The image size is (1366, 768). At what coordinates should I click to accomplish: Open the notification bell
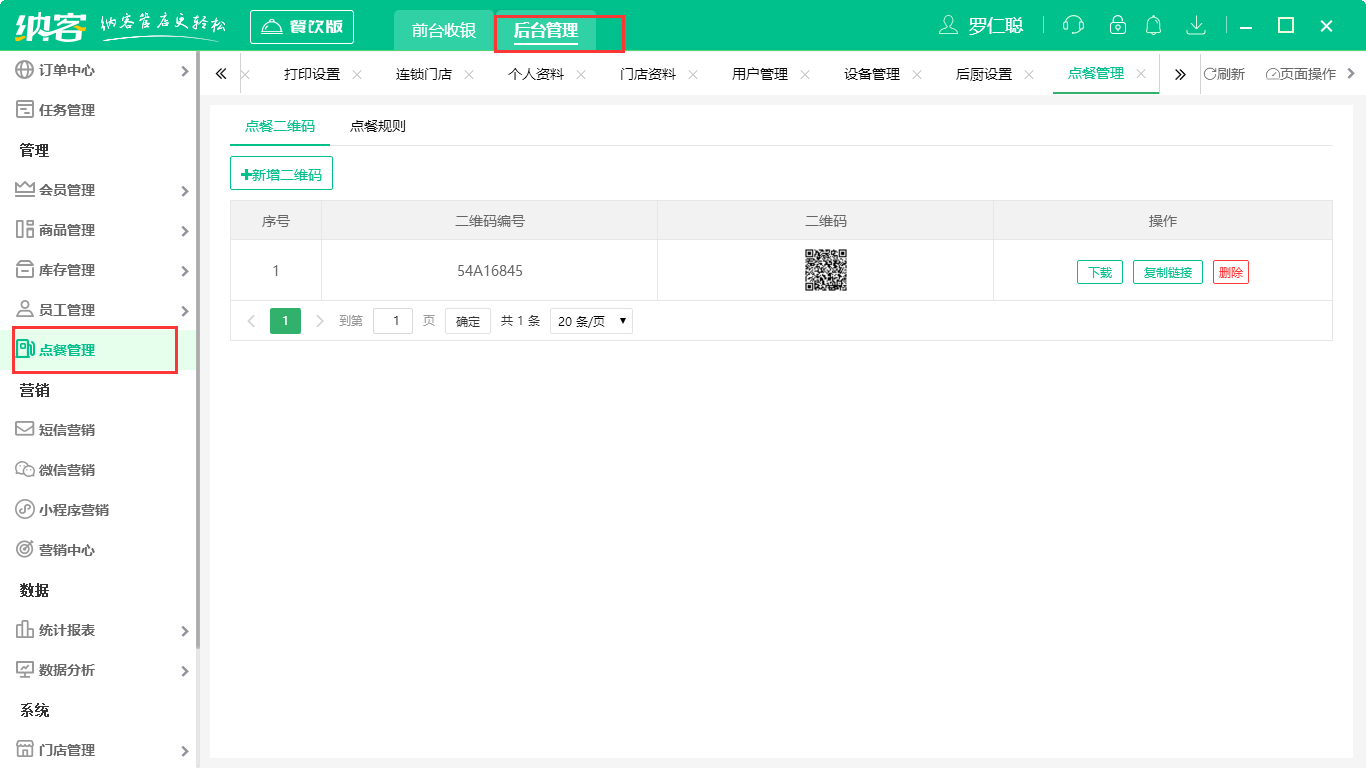[1153, 26]
